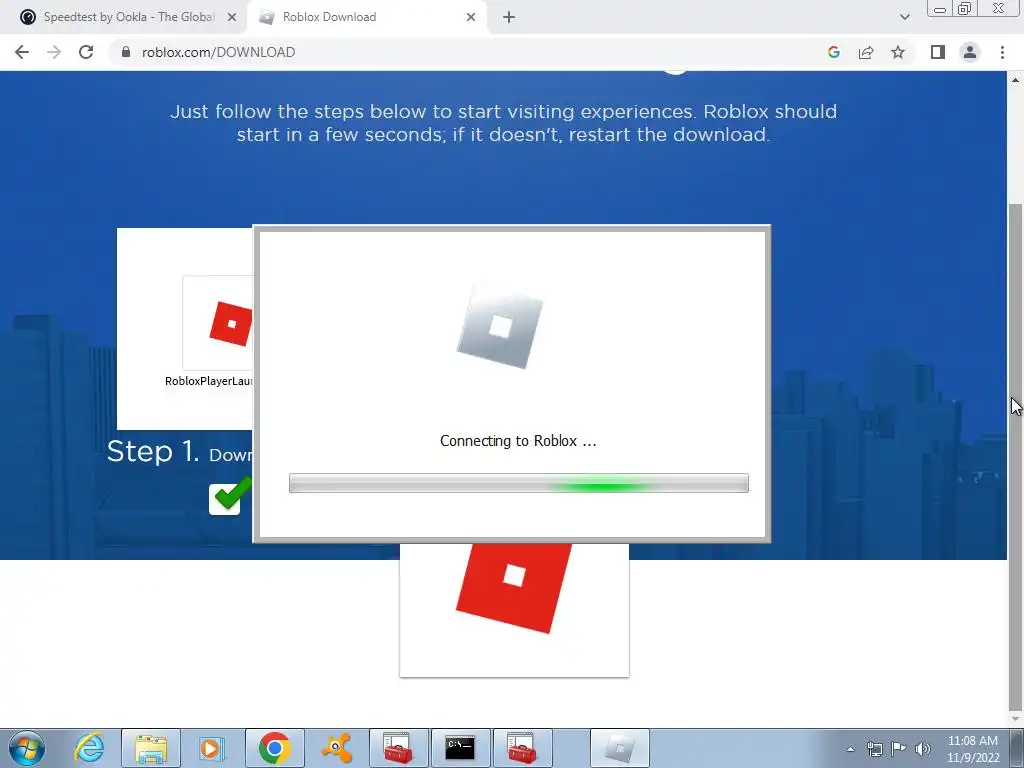
Task: Minimize the Chrome window
Action: point(940,9)
